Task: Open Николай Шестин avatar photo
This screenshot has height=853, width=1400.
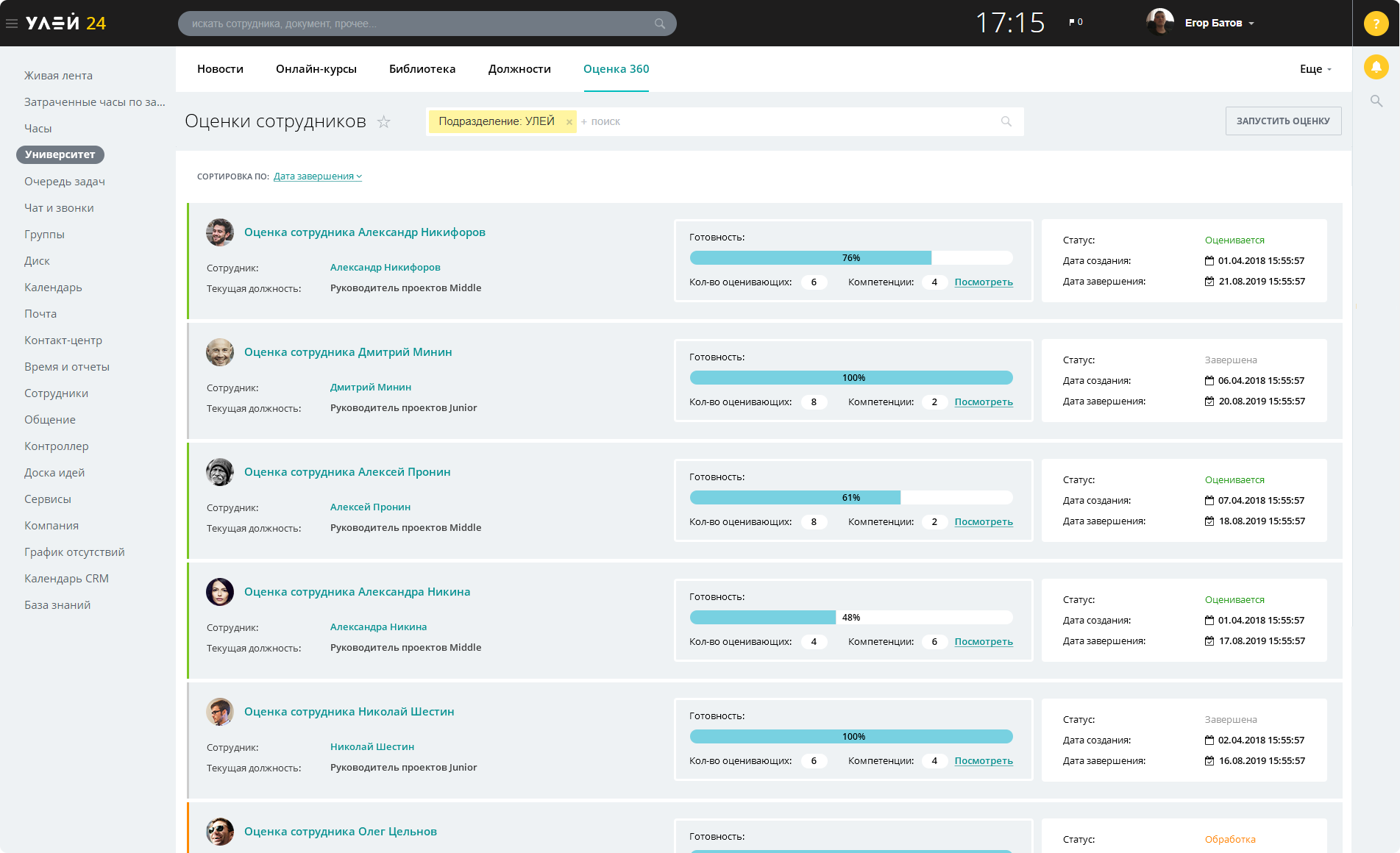Action: [x=220, y=712]
